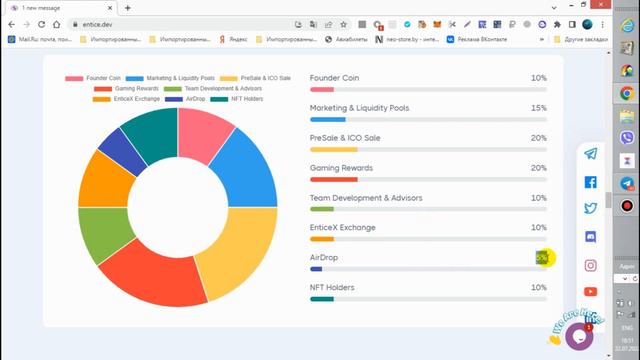Click the 'PreSale & ICO Sale' heading

tap(345, 138)
